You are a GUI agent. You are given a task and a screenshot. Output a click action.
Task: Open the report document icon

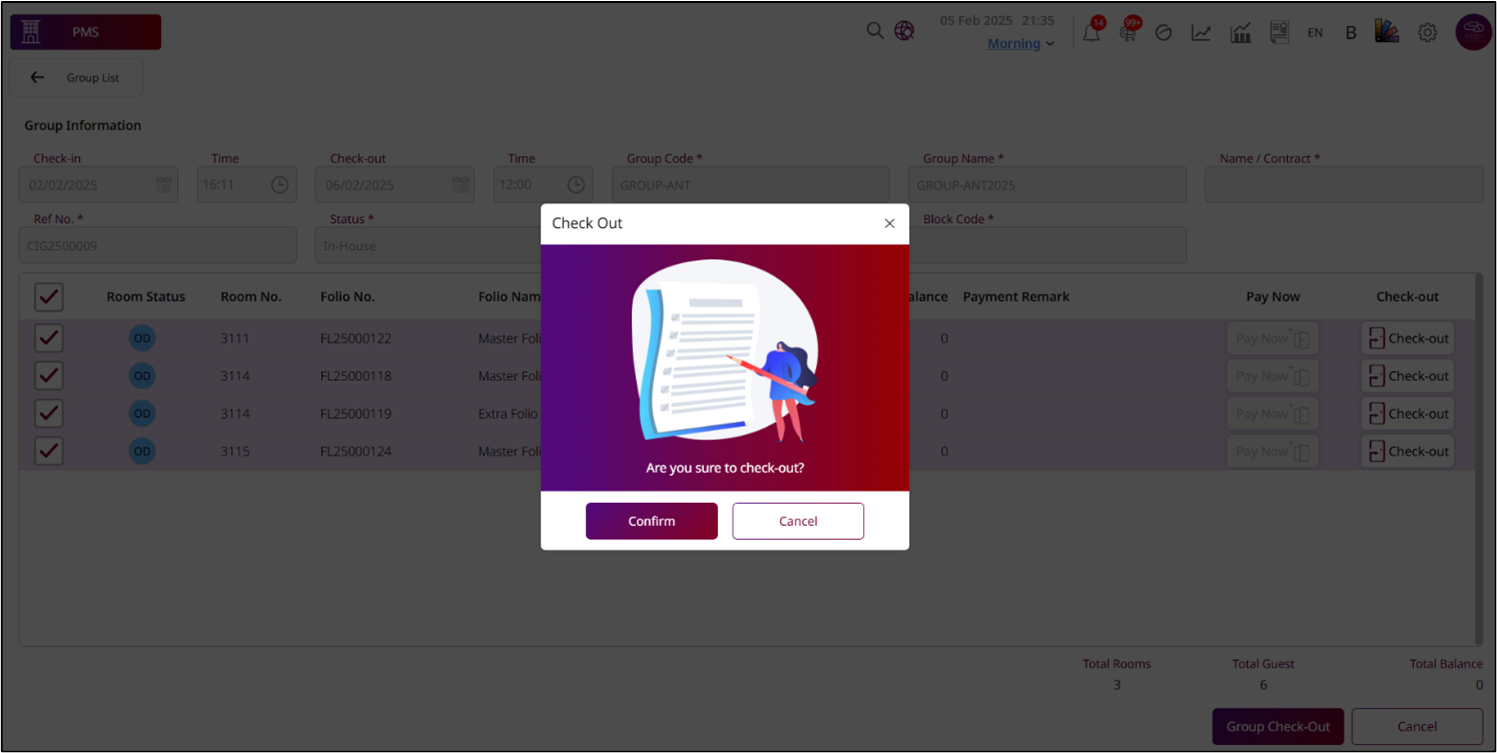click(1278, 33)
